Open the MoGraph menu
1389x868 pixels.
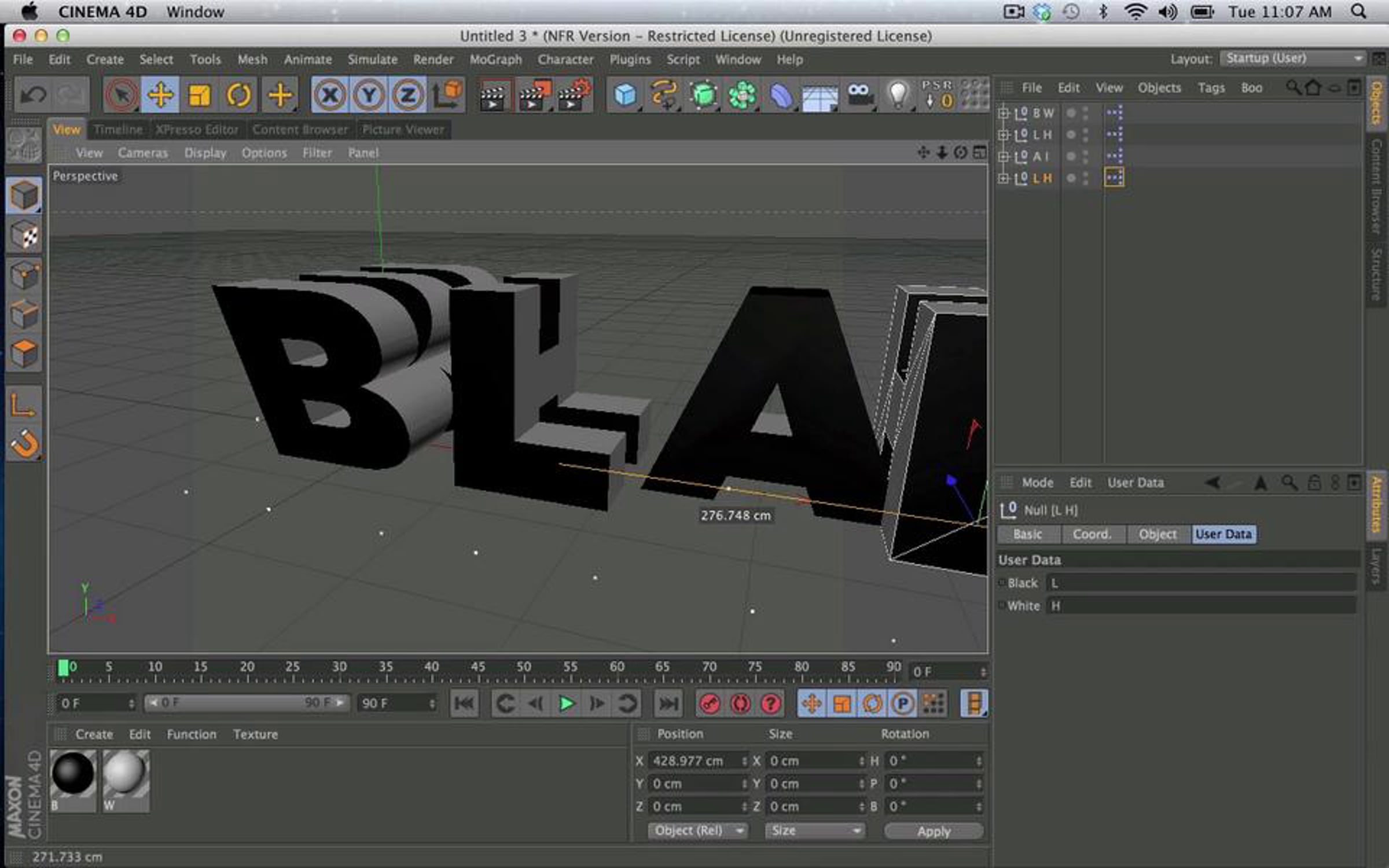(x=495, y=59)
